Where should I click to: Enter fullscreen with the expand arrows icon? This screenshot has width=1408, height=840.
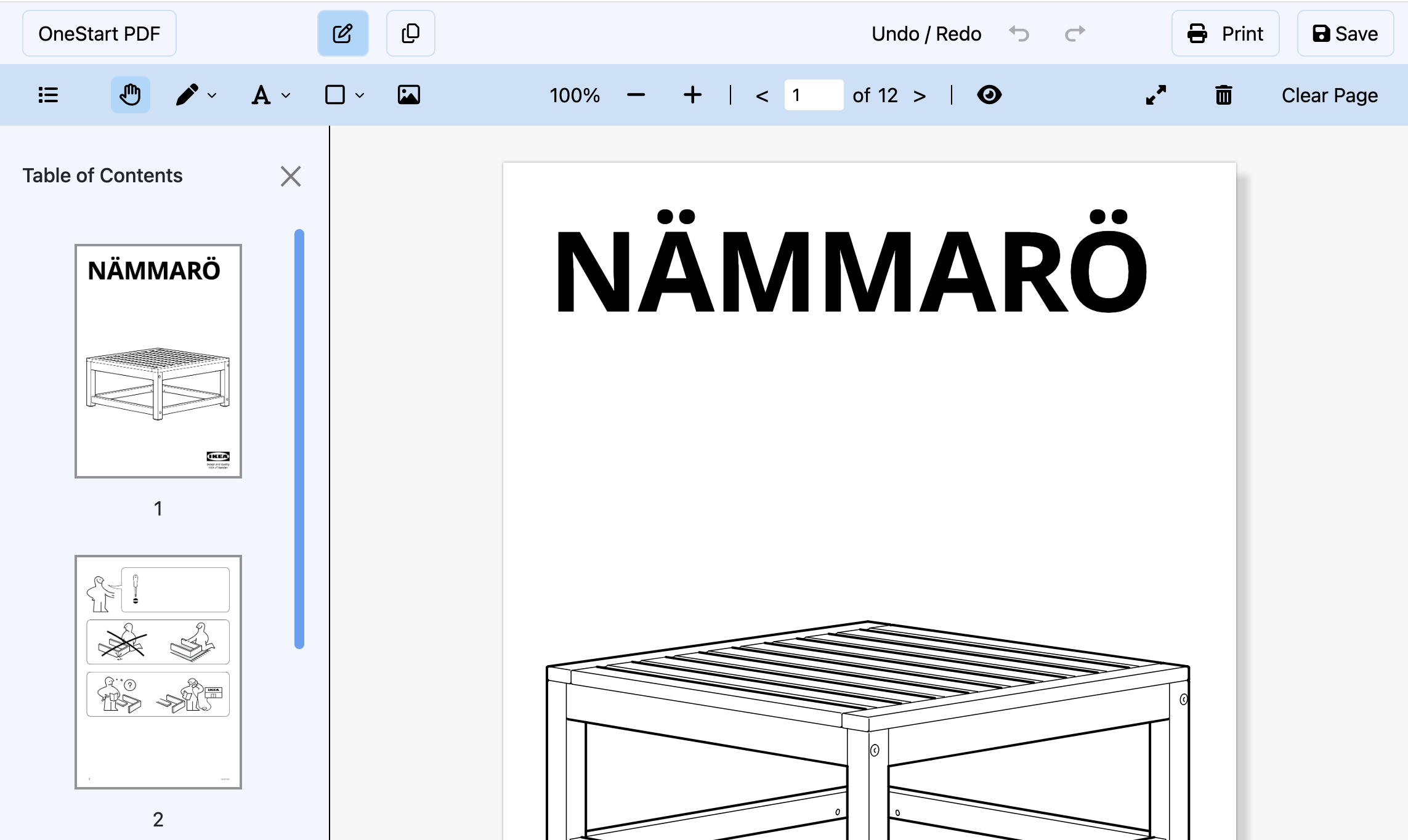coord(1156,95)
